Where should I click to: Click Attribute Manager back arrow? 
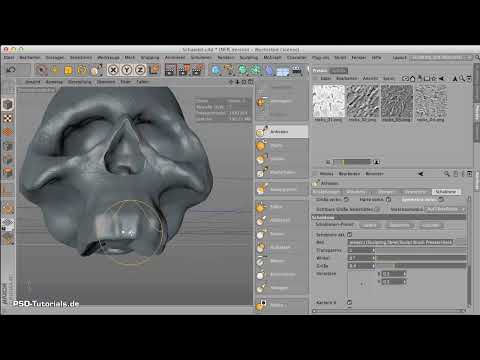pyautogui.click(x=421, y=173)
